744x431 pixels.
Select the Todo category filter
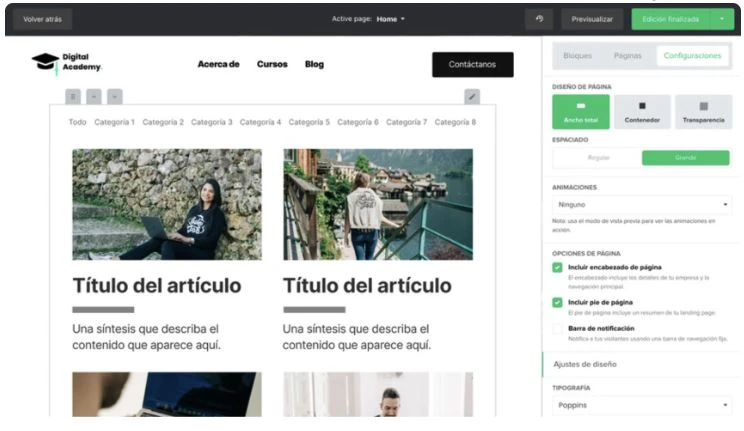click(77, 122)
